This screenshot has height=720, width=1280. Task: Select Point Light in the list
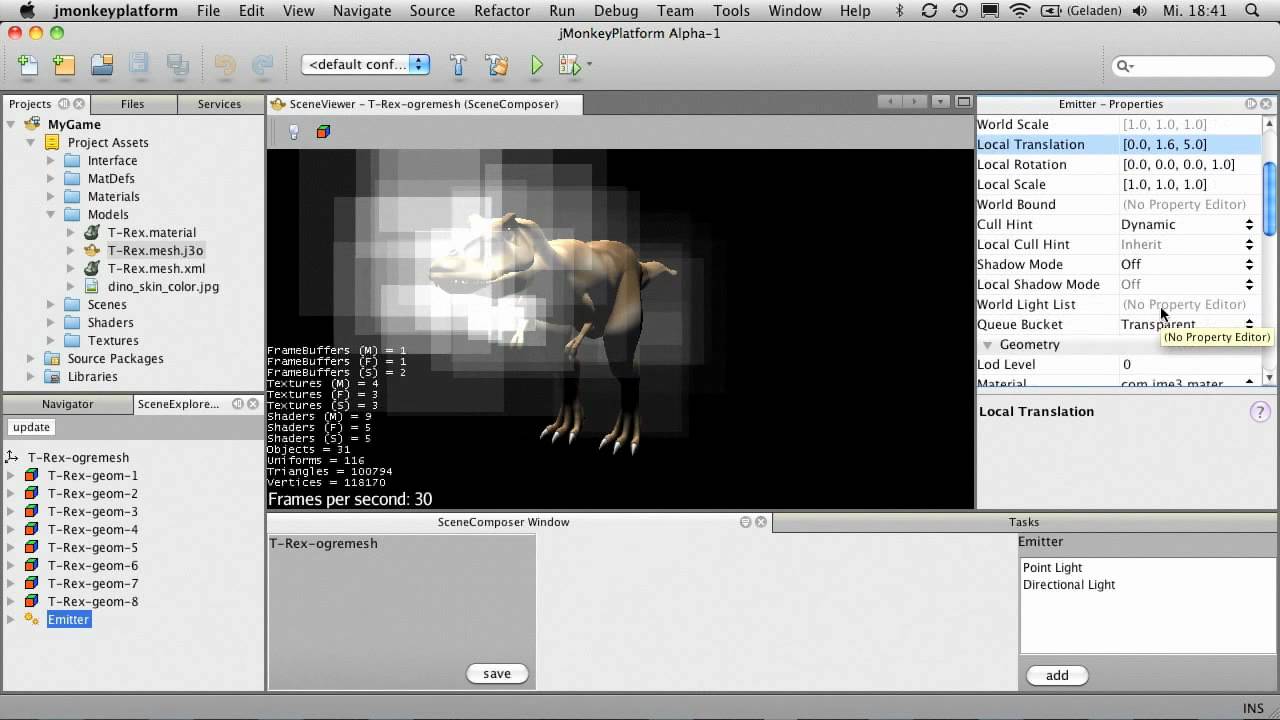(1052, 568)
